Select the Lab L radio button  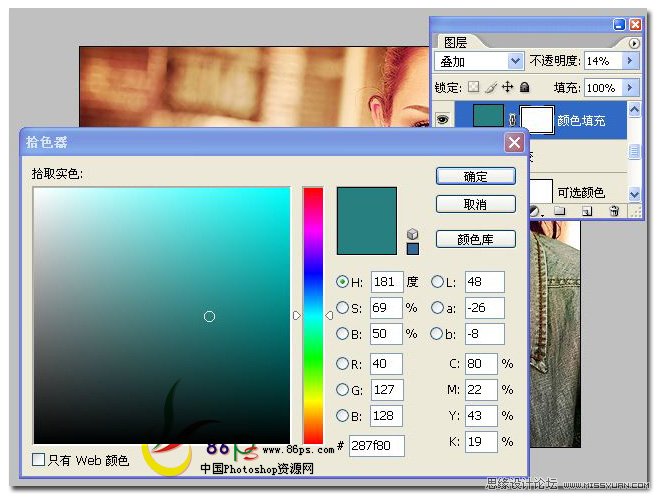point(437,282)
